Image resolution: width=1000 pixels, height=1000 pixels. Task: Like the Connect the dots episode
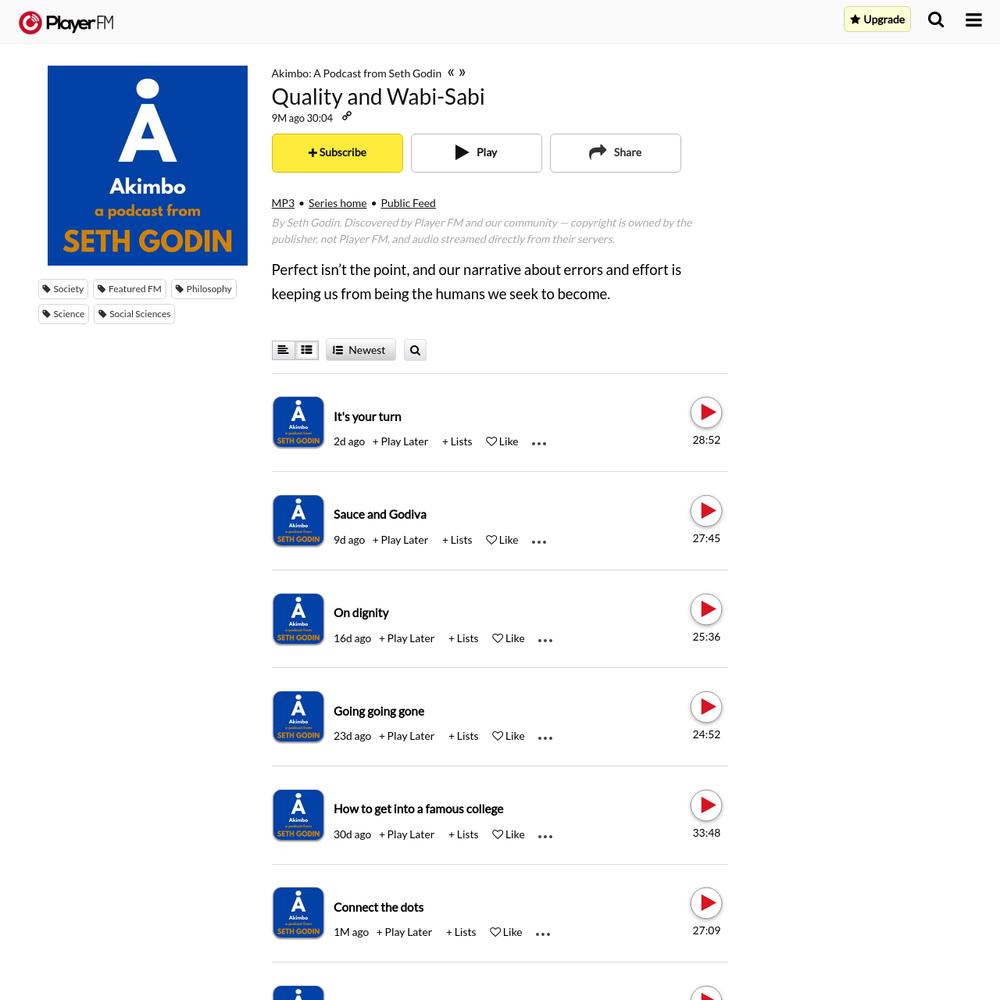click(x=506, y=932)
